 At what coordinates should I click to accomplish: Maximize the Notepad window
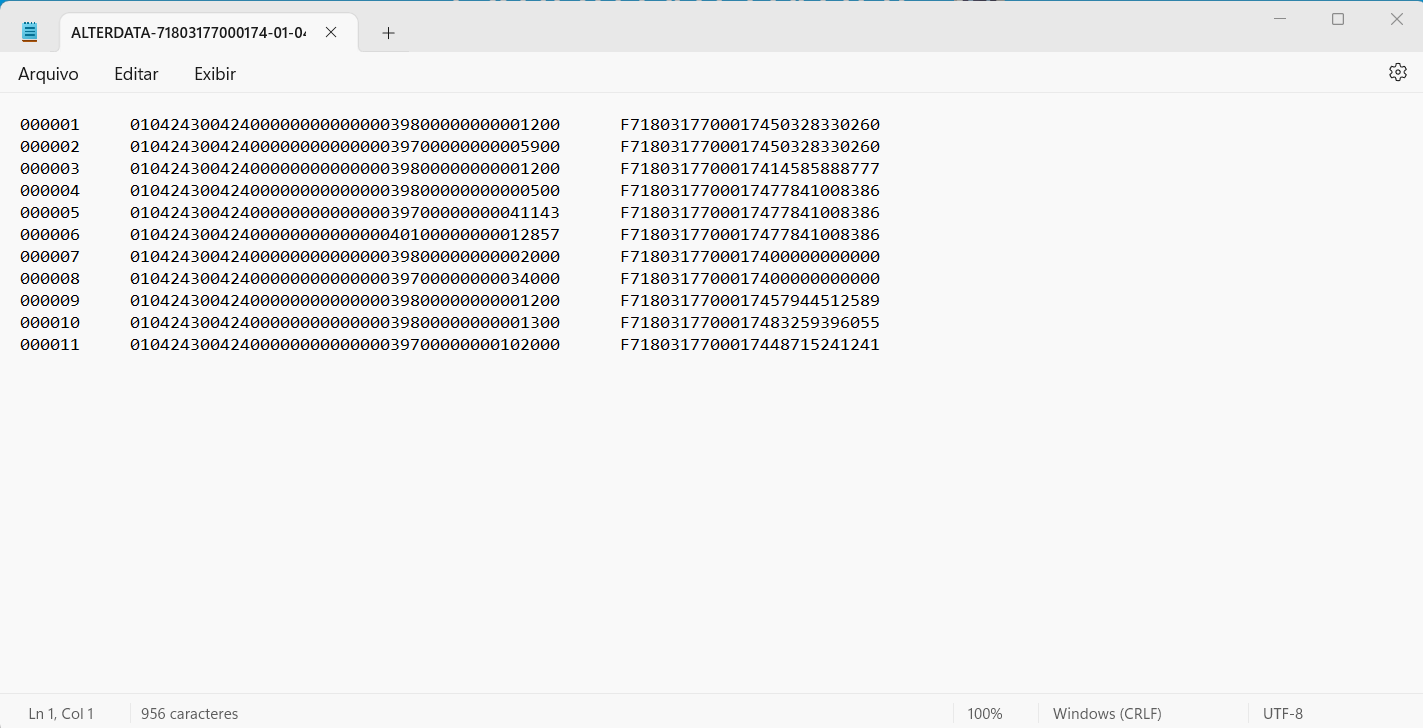click(x=1338, y=19)
